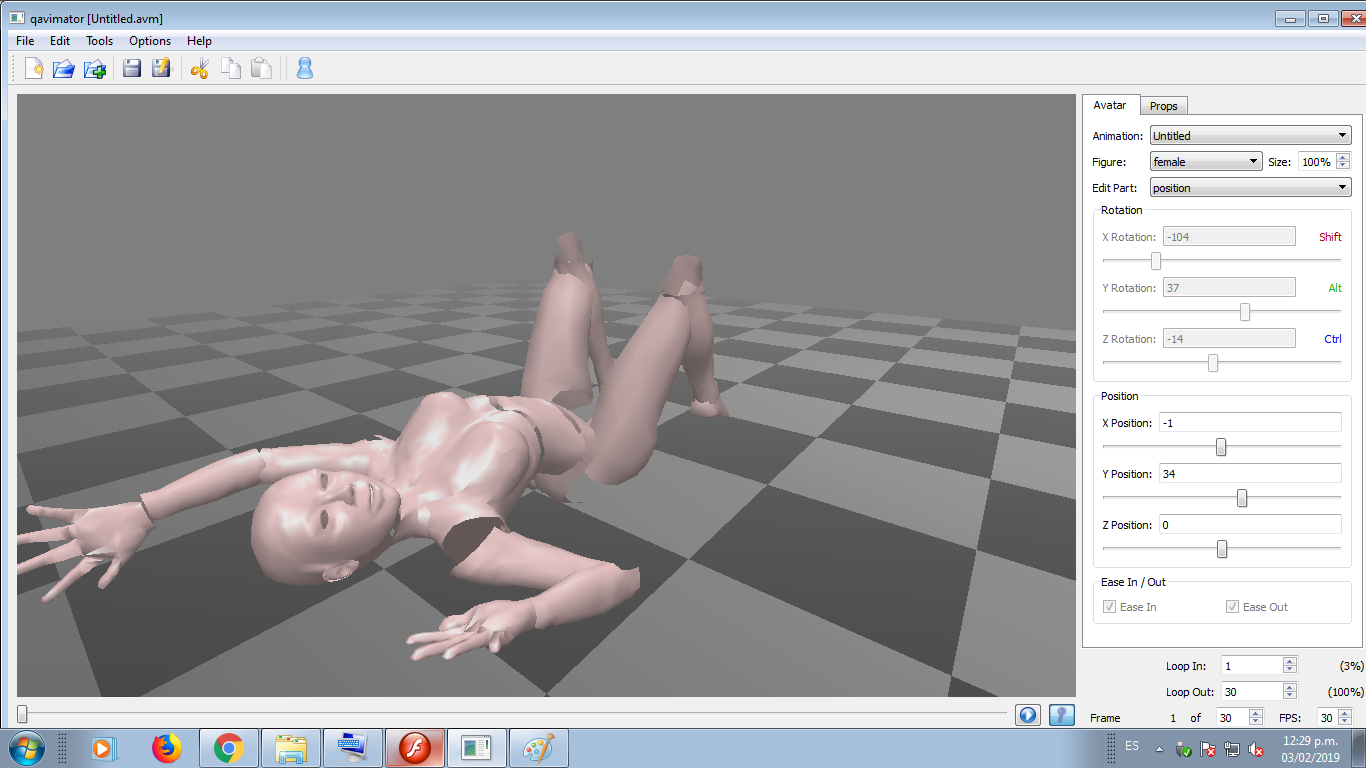Screen dimensions: 1366x768
Task: Save the animation with the floppy icon
Action: (x=131, y=68)
